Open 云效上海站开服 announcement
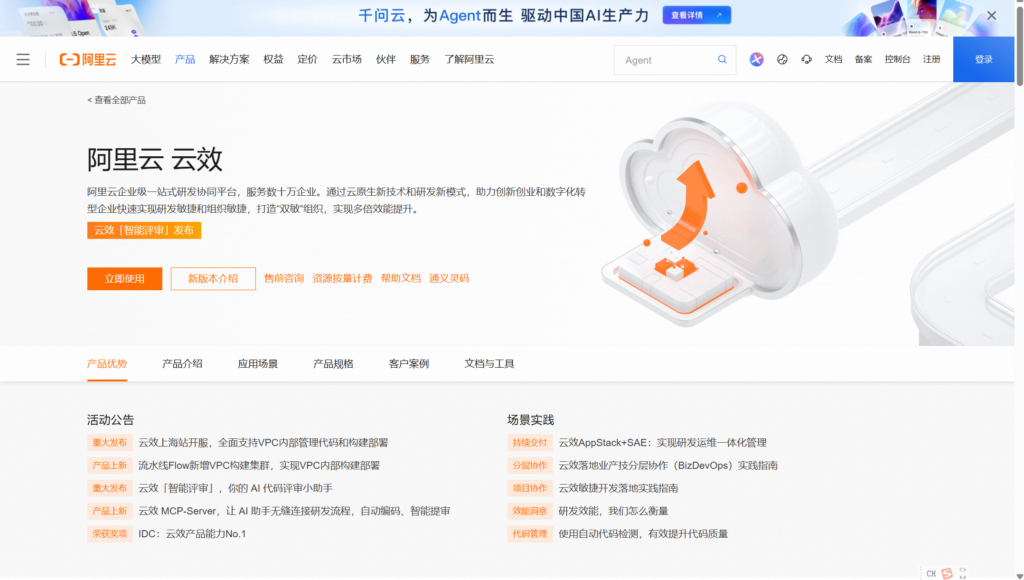The height and width of the screenshot is (580, 1024). coord(263,443)
